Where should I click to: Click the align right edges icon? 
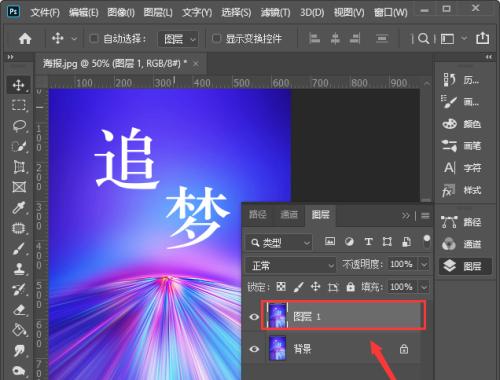click(355, 39)
